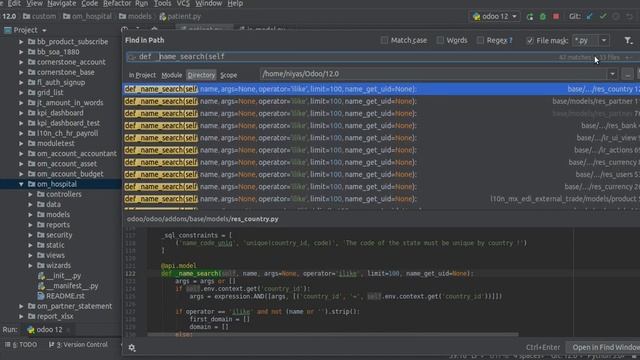Click the Git history clock icon

click(x=616, y=17)
